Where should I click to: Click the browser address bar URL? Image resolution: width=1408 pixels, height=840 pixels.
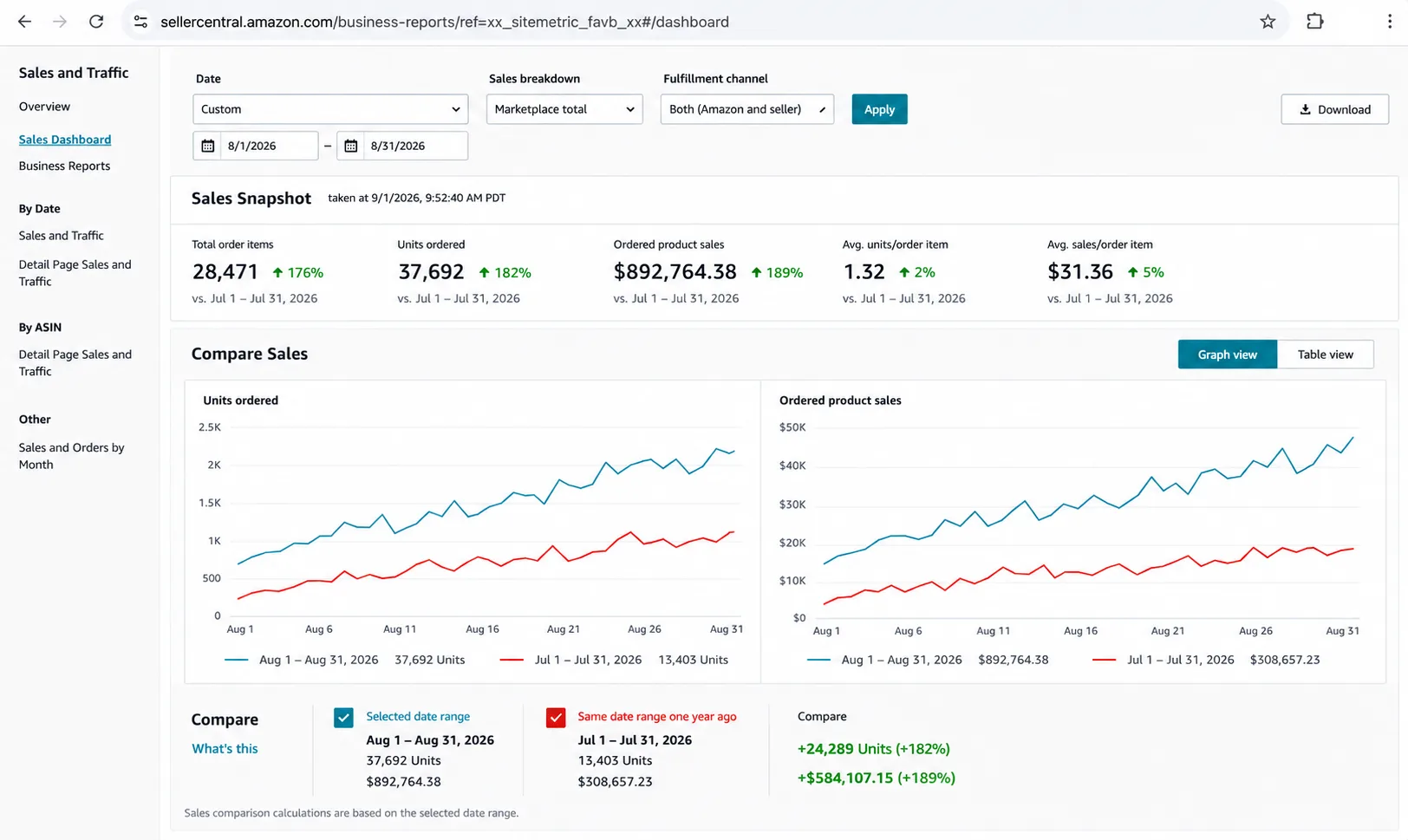445,22
